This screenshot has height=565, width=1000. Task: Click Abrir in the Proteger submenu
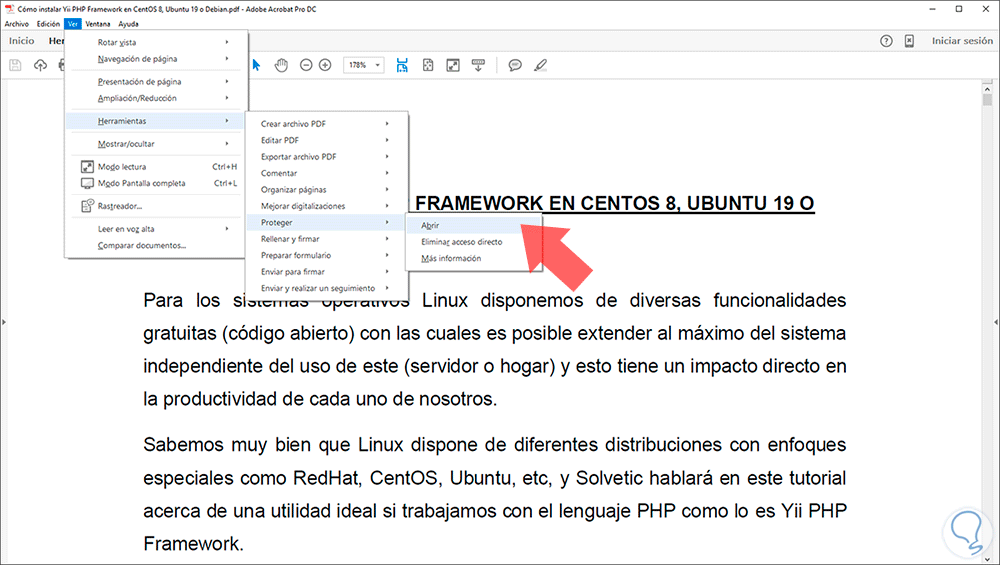474,225
